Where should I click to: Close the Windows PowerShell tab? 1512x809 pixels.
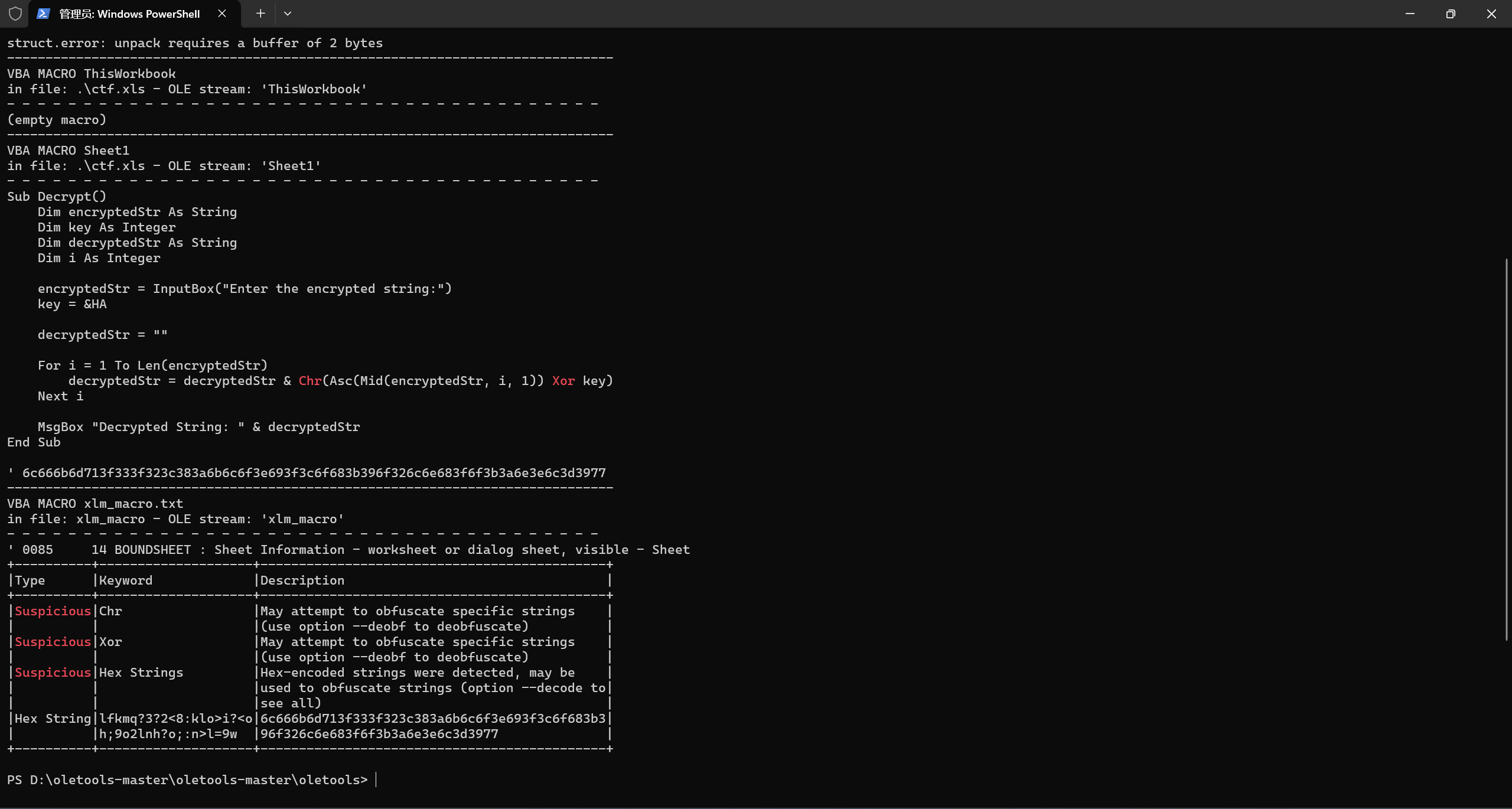click(222, 14)
